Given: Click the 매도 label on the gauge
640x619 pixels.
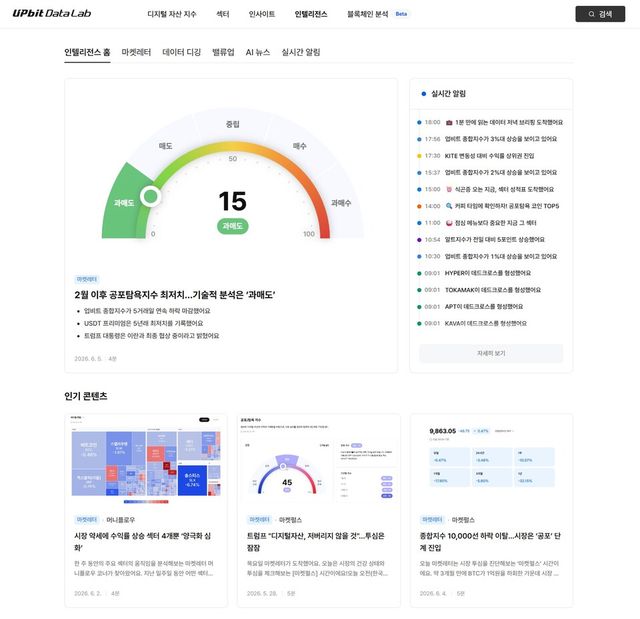Looking at the screenshot, I should (x=165, y=146).
